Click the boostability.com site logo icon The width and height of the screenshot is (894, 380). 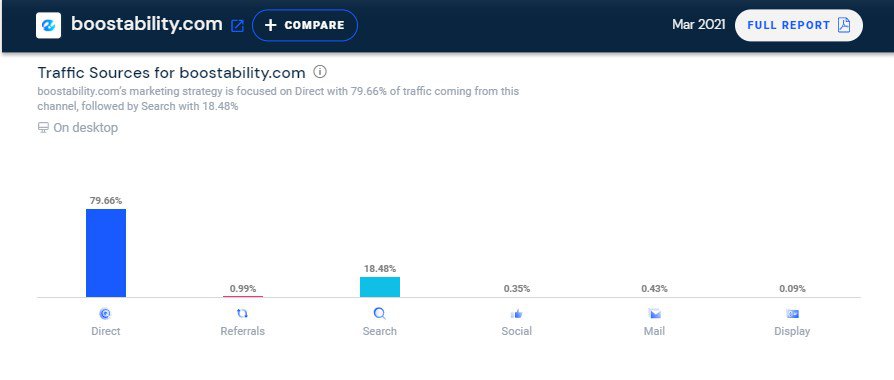click(x=48, y=26)
